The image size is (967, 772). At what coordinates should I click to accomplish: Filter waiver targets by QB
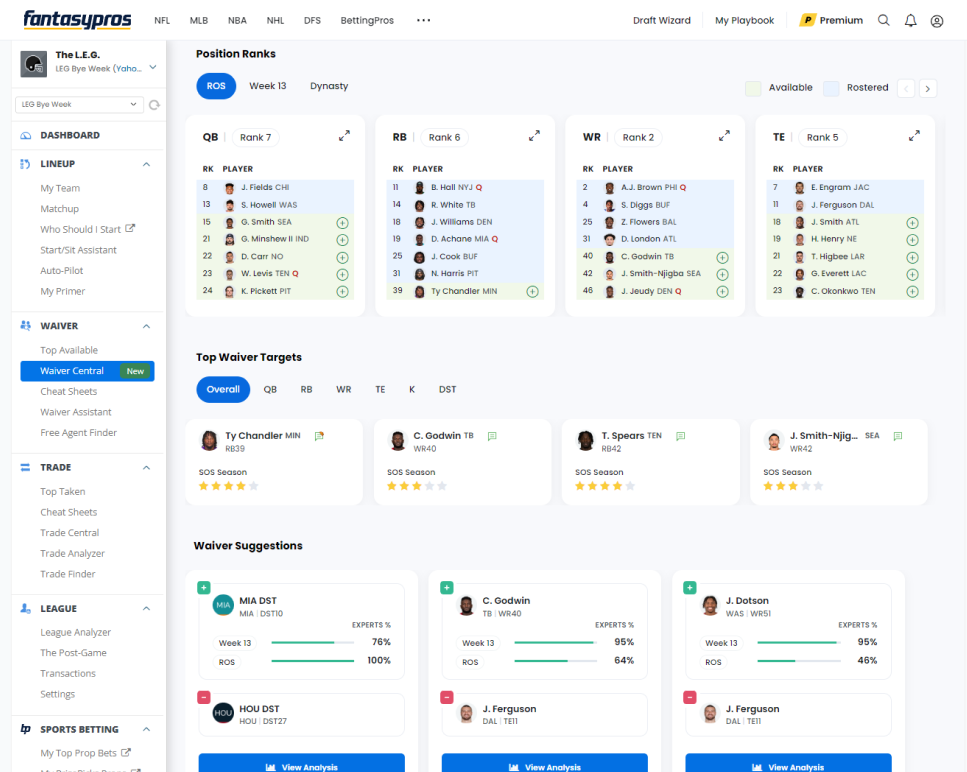[270, 389]
